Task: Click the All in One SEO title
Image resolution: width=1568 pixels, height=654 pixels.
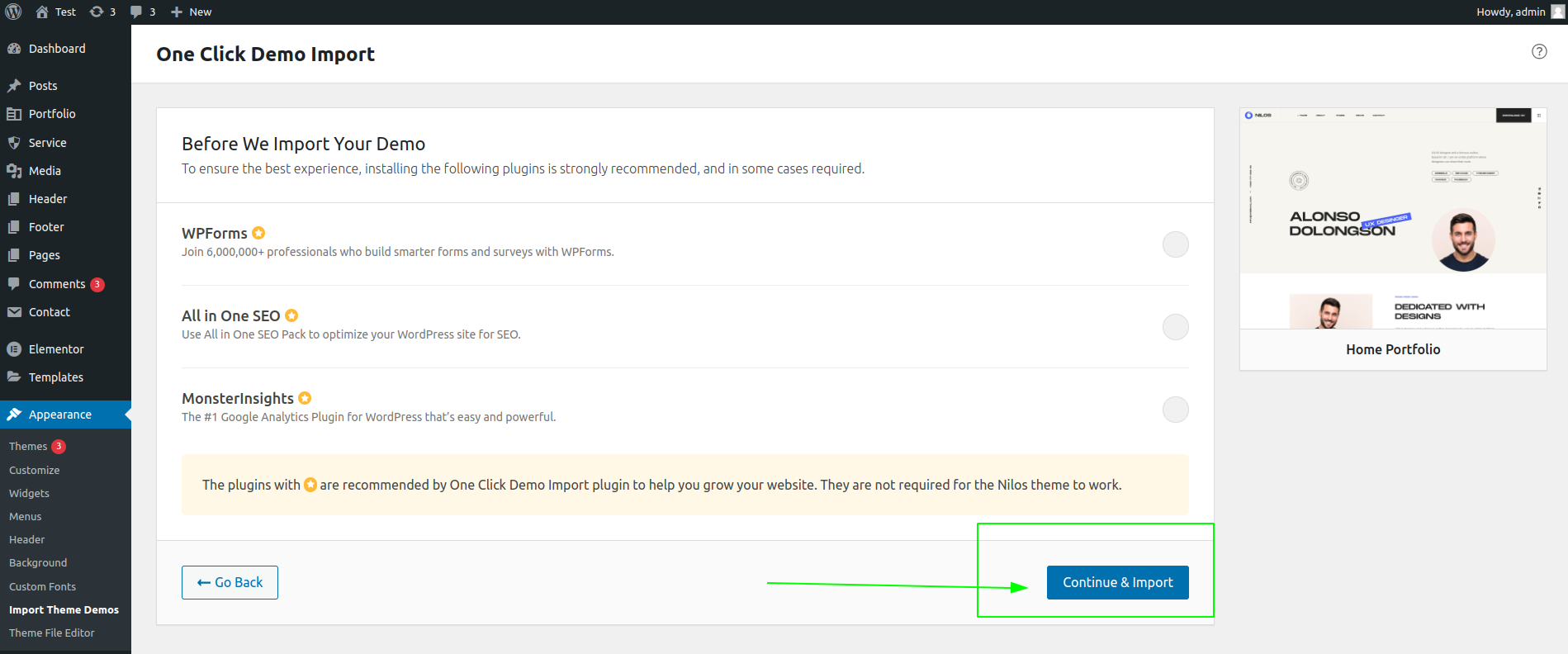Action: [x=231, y=315]
